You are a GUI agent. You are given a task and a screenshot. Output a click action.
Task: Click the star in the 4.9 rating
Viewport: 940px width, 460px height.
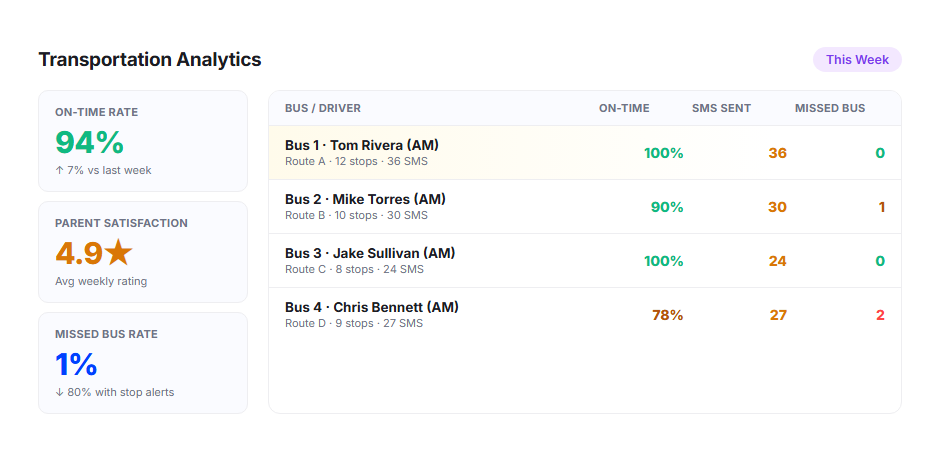[118, 252]
